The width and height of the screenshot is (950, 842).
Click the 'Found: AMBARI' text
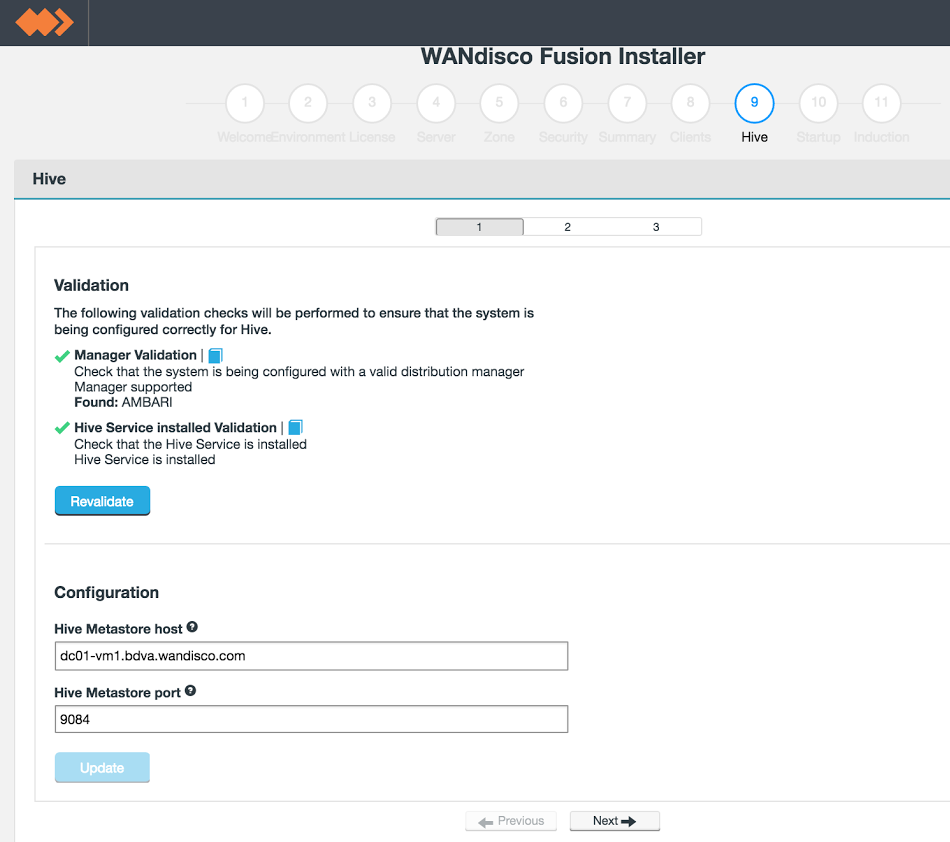(124, 402)
